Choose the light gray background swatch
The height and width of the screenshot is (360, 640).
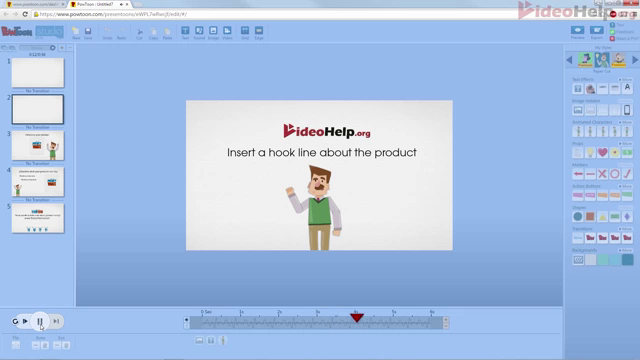coord(590,260)
